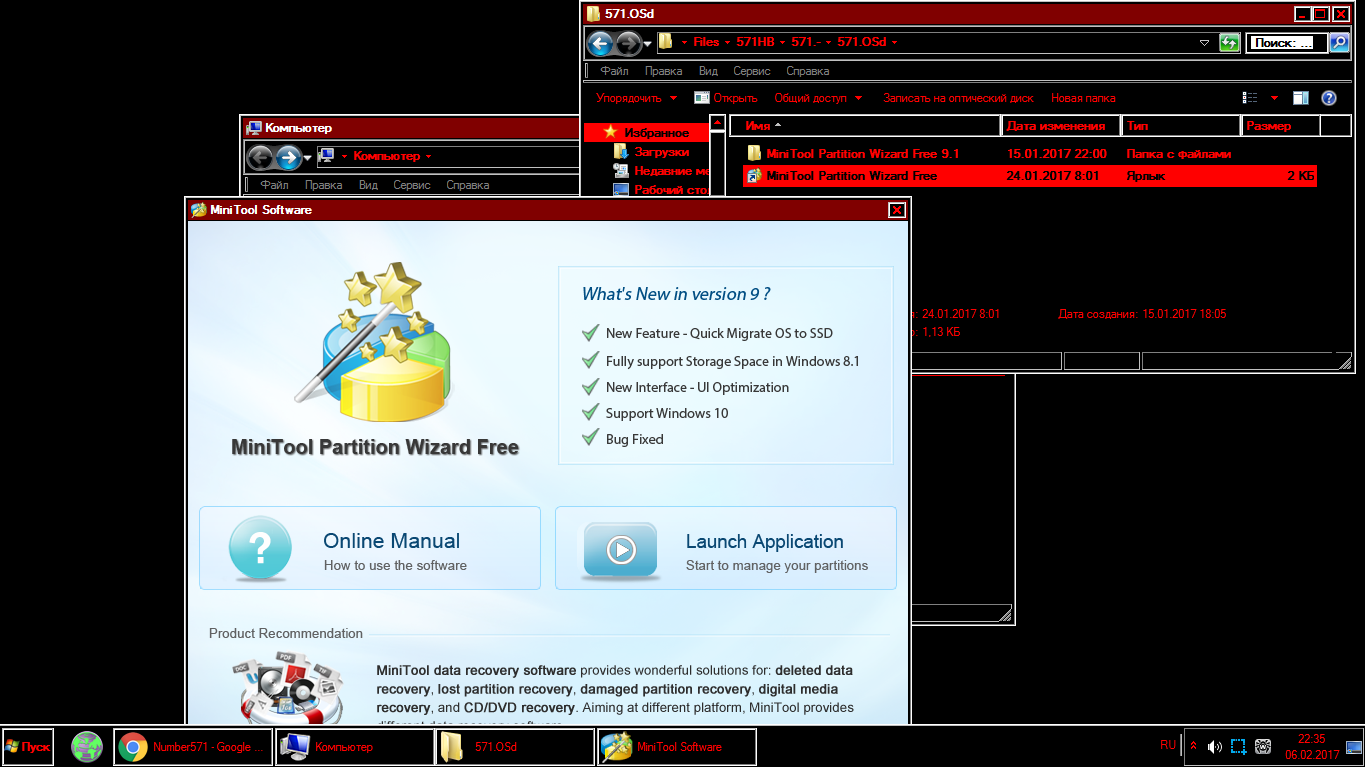Click the Загрузки folder icon in the sidebar
Screen dimensions: 1365x767
point(621,152)
